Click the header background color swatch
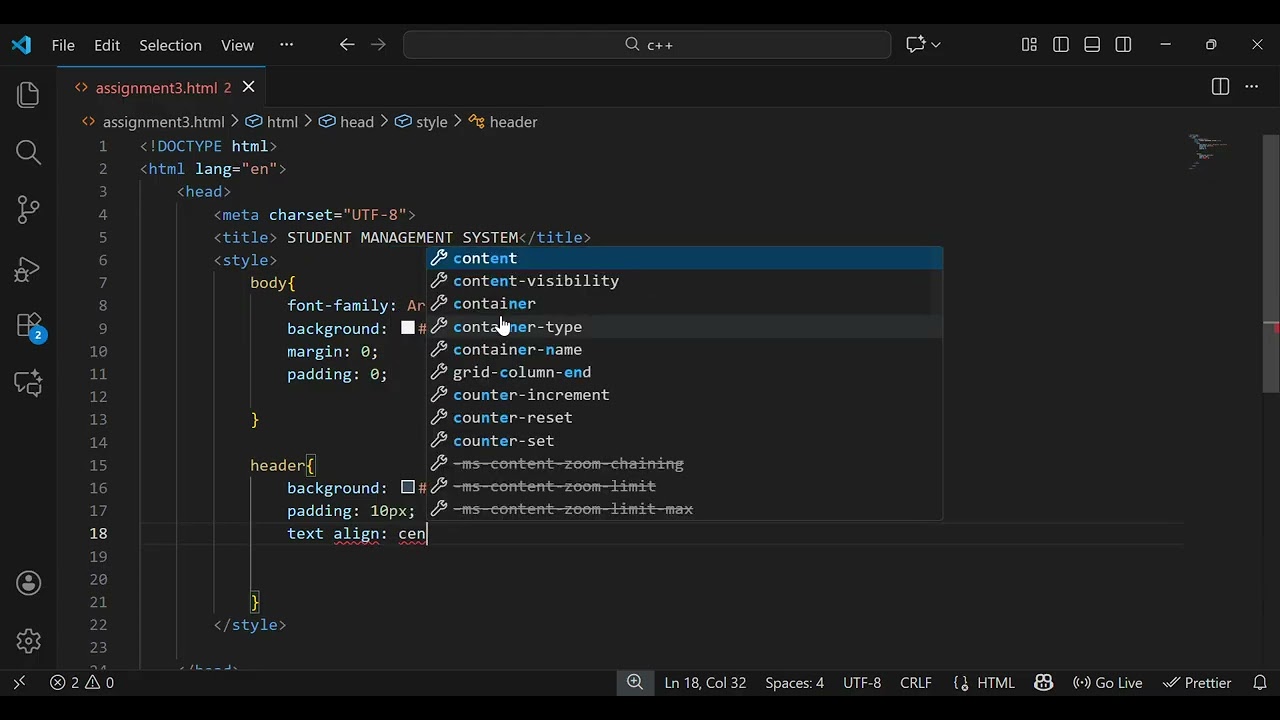 click(x=408, y=487)
